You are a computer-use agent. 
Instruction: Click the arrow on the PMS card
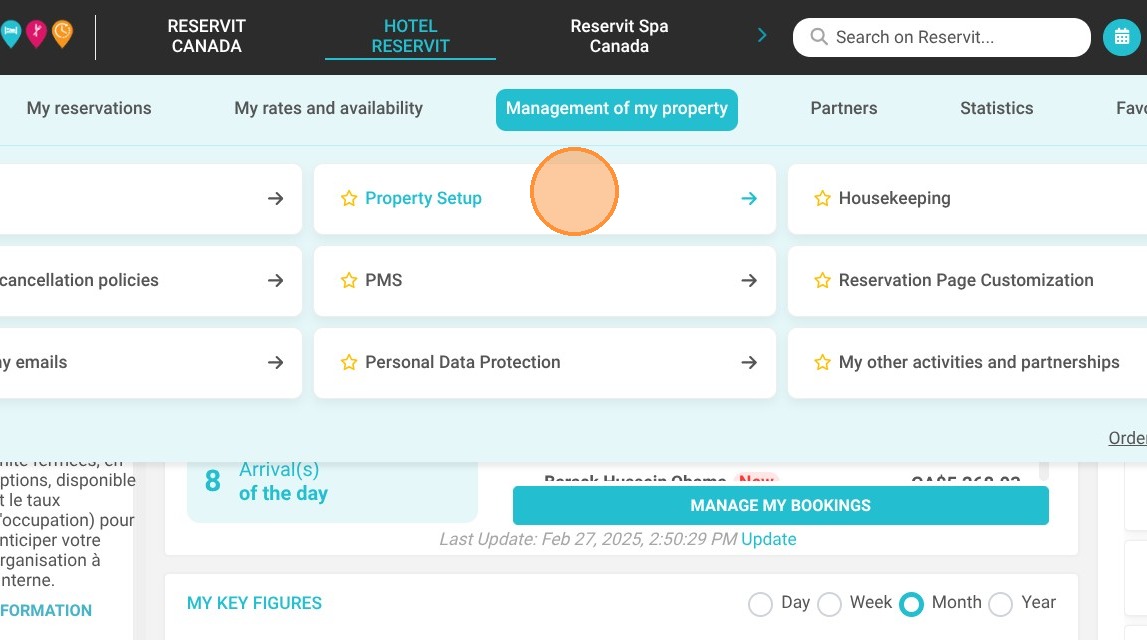pyautogui.click(x=749, y=280)
